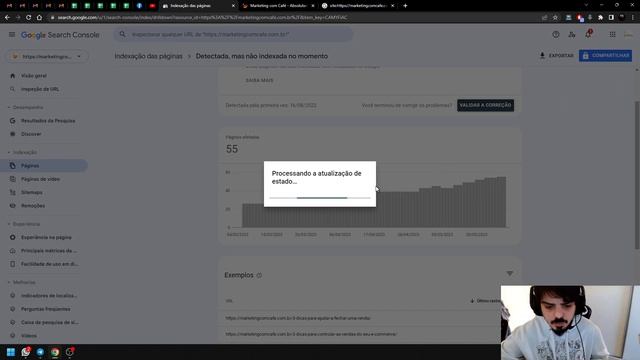The image size is (640, 360).
Task: Click the Remoções eye-off icon
Action: click(13, 206)
